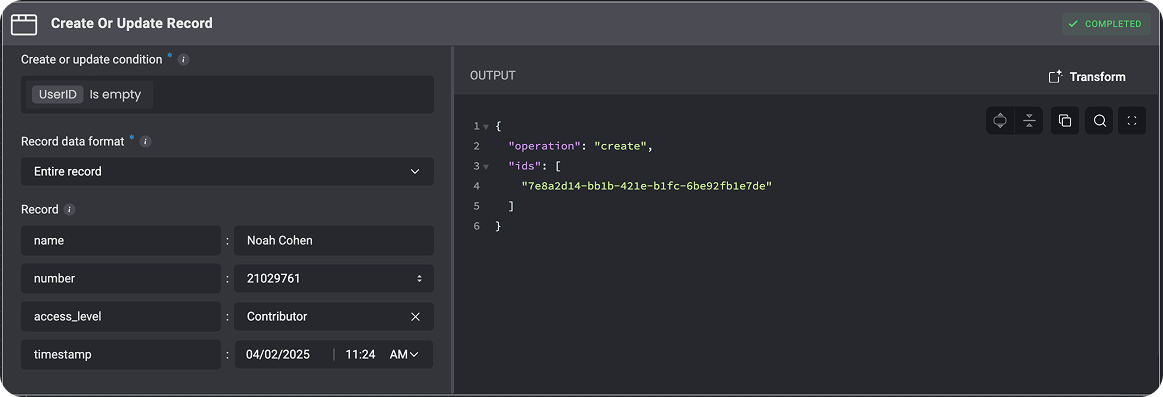Viewport: 1163px width, 397px height.
Task: Click the Noah Cohen name value field
Action: point(334,240)
